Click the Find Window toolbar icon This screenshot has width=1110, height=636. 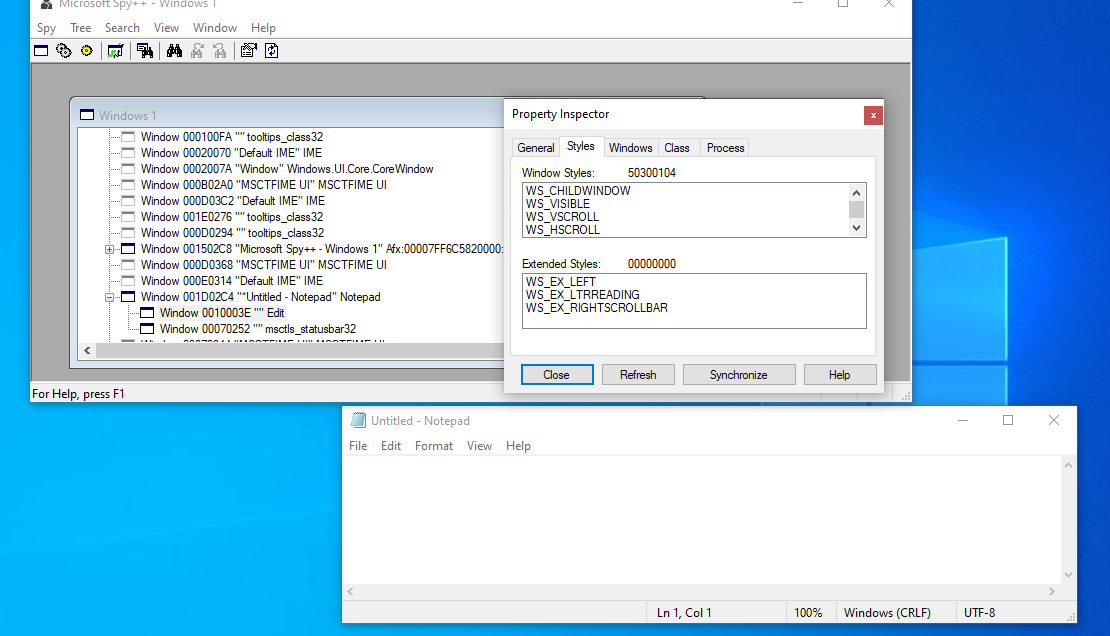pos(145,50)
